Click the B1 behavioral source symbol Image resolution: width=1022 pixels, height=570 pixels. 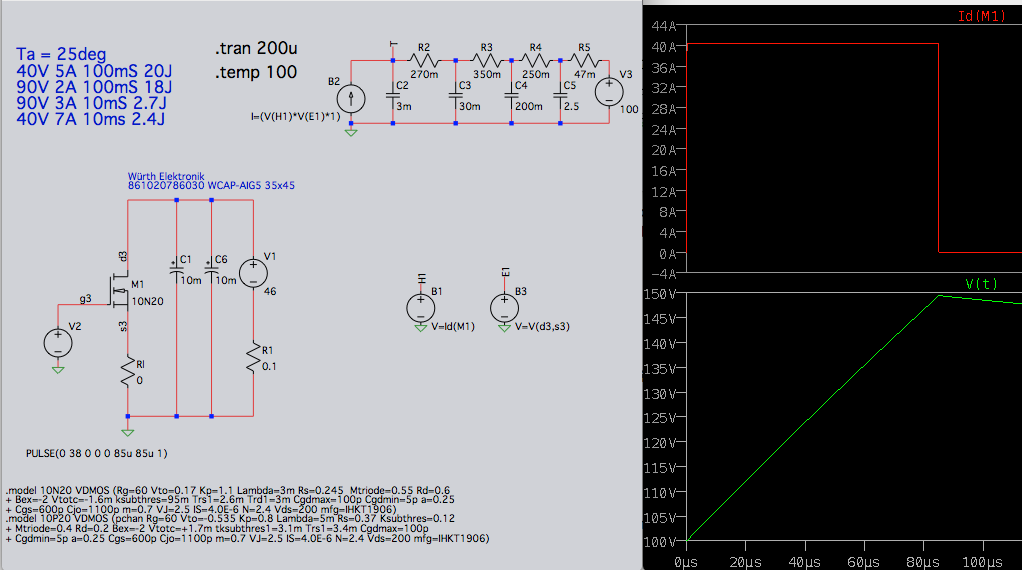(x=420, y=307)
